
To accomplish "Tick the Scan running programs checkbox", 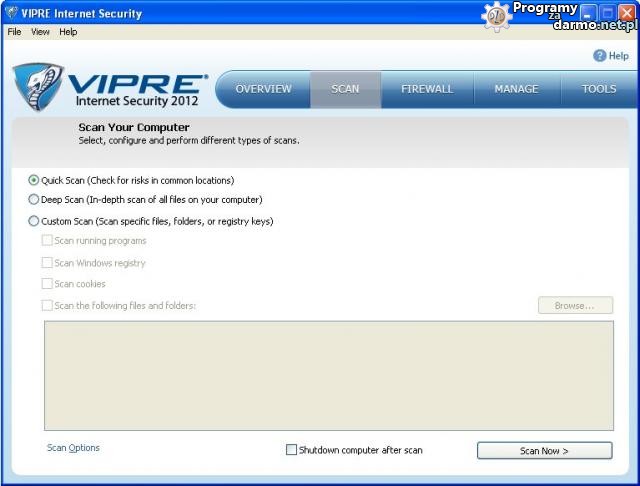I will click(x=47, y=241).
